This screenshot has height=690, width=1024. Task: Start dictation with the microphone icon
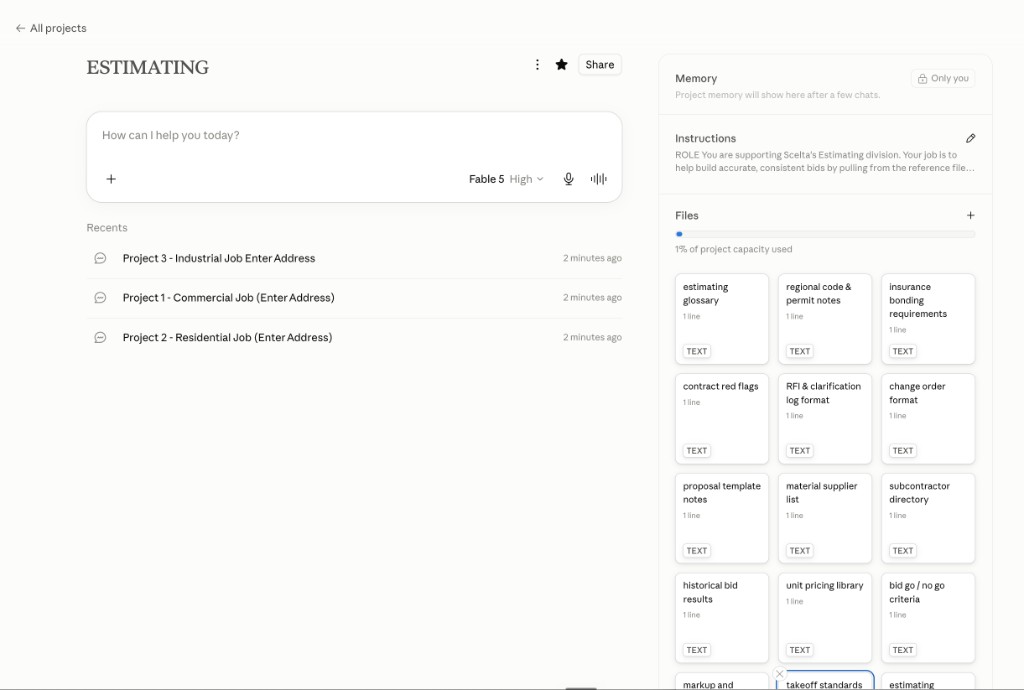point(568,179)
